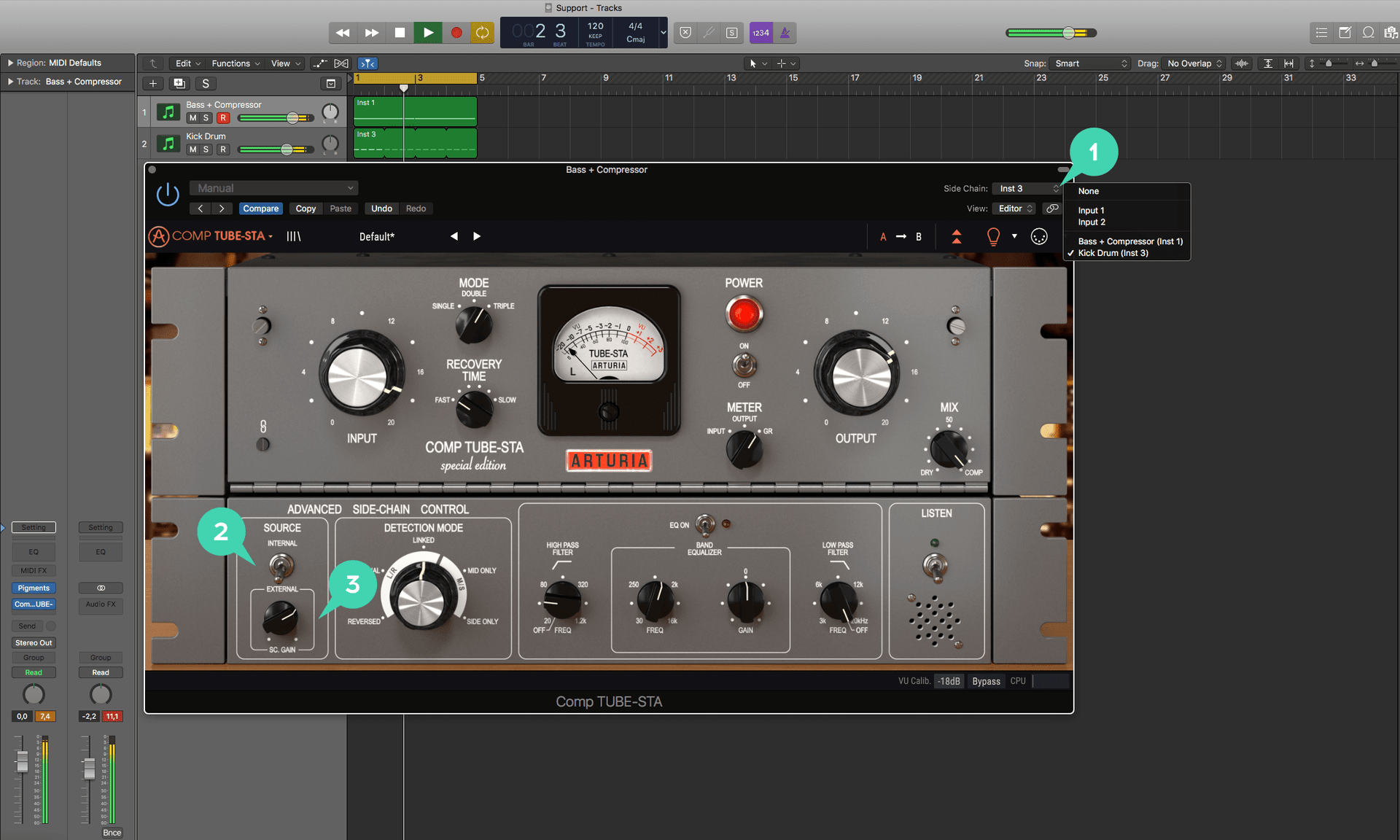1400x840 pixels.
Task: Click the Undo button in plug-in header
Action: 381,209
